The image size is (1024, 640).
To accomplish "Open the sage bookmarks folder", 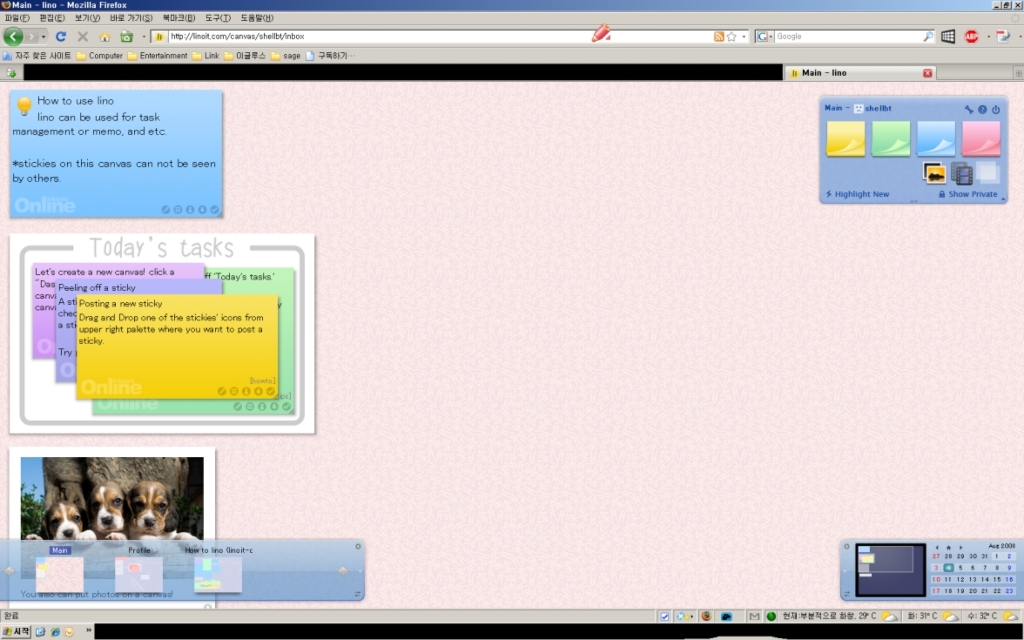I will 285,56.
